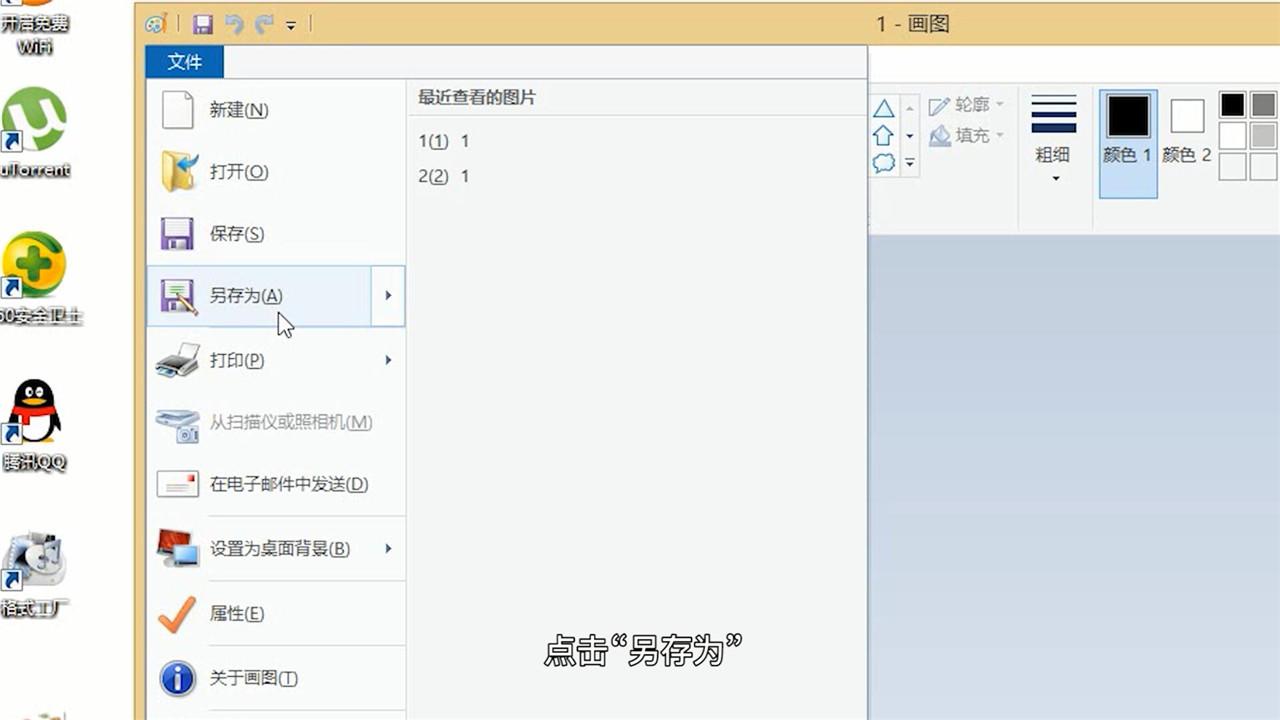Image resolution: width=1280 pixels, height=720 pixels.
Task: Click the printer icon for 打印
Action: (x=178, y=360)
